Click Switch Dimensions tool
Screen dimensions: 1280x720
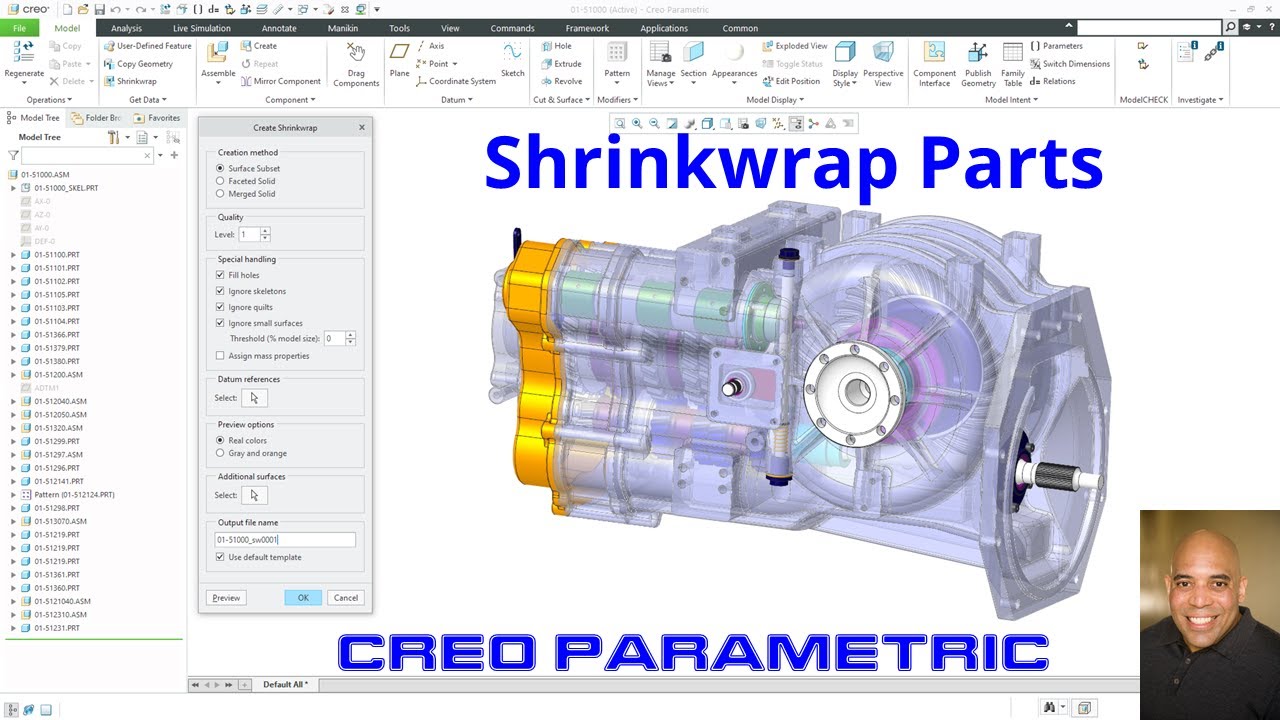coord(1069,64)
